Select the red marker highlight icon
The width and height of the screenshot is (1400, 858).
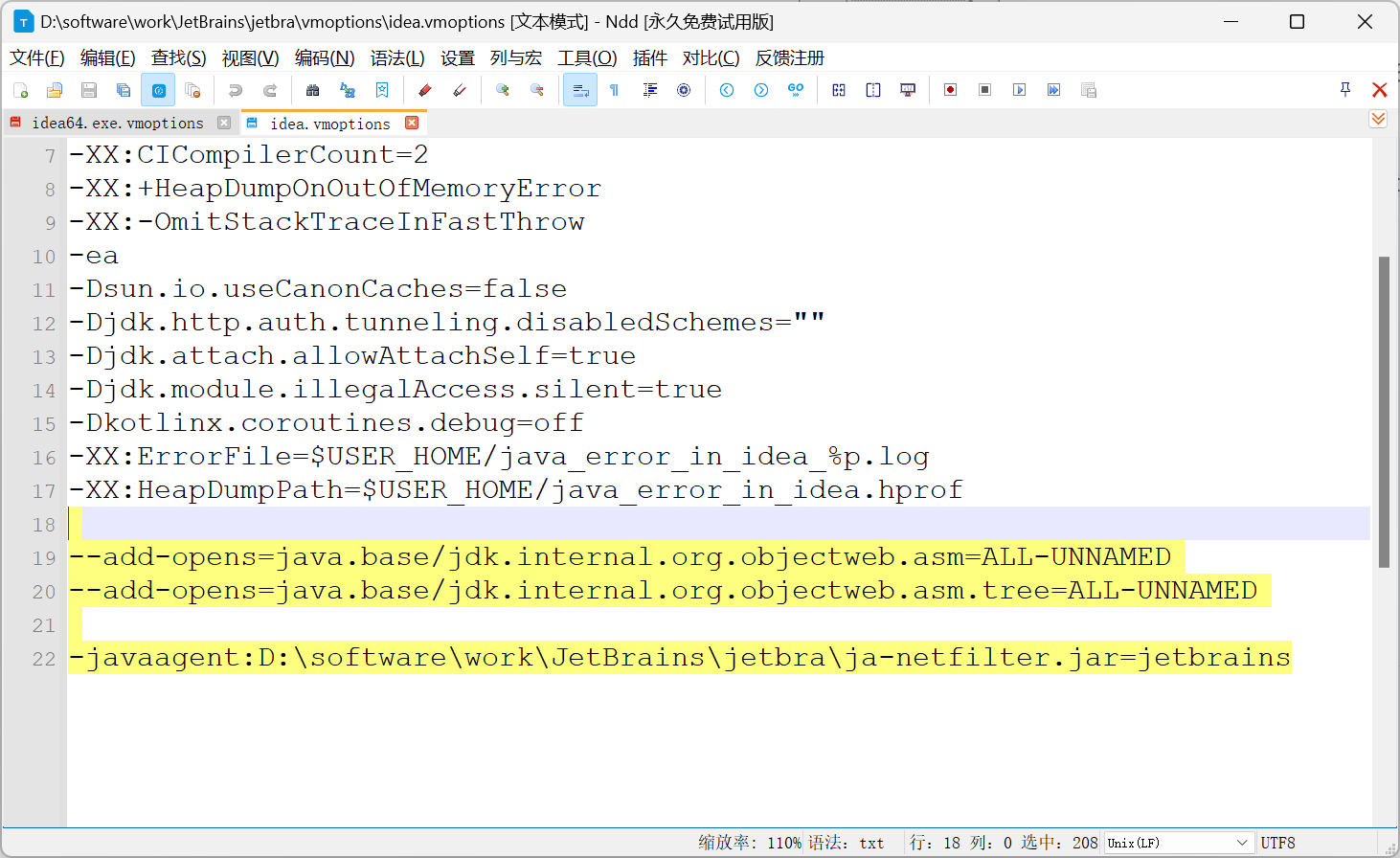[x=424, y=90]
